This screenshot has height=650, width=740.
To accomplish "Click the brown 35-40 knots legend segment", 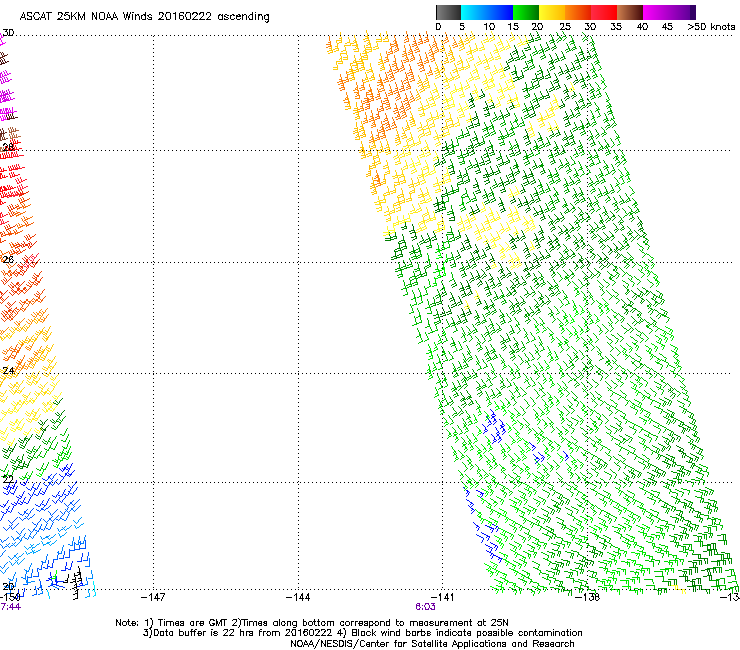I will [630, 12].
